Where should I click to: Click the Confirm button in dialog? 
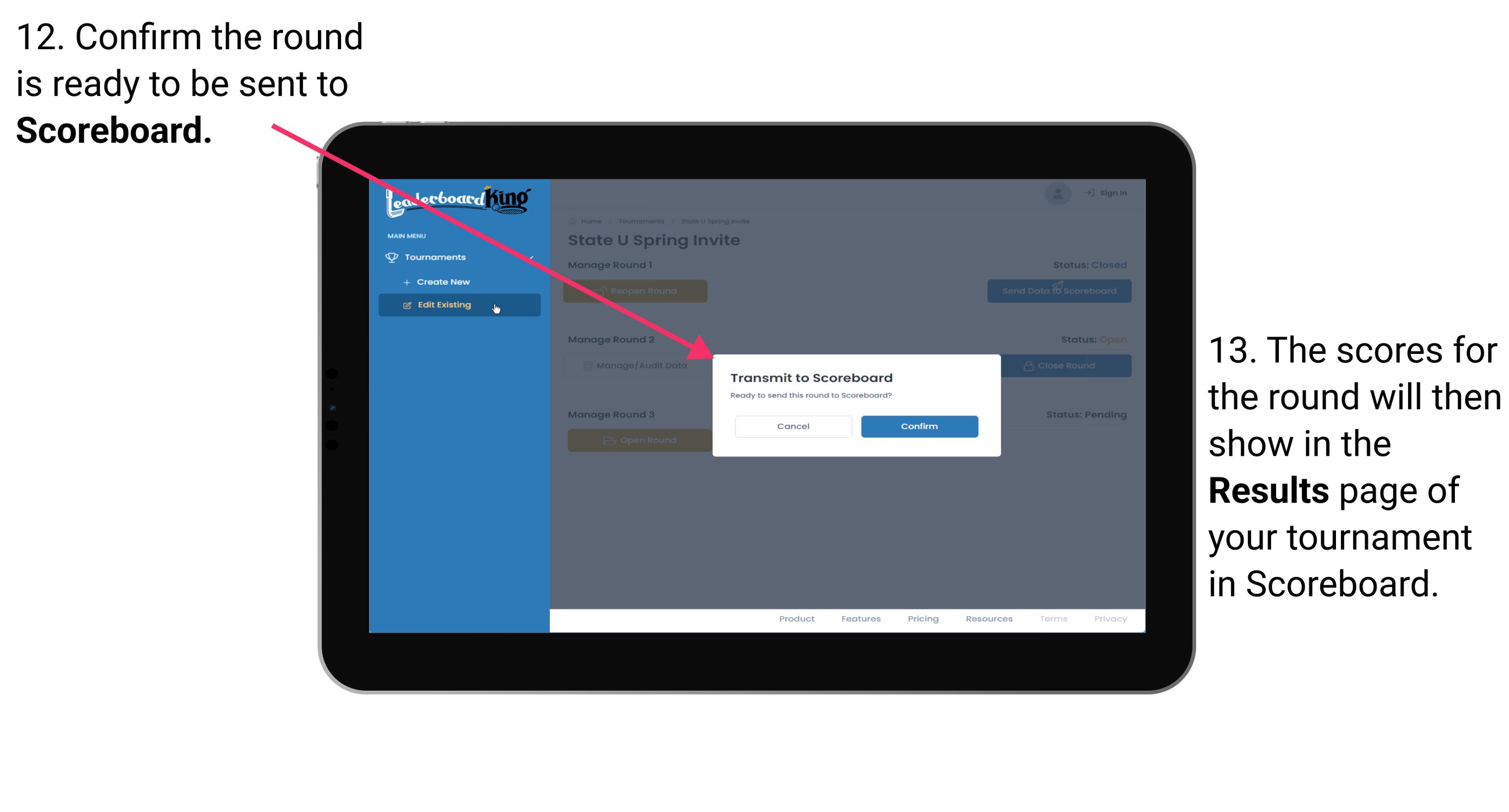click(x=918, y=425)
